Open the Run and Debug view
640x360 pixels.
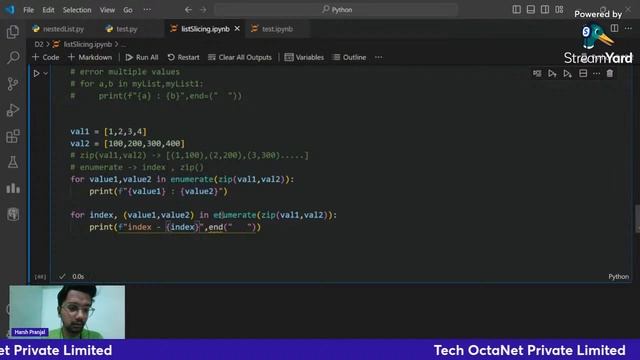pyautogui.click(x=13, y=110)
